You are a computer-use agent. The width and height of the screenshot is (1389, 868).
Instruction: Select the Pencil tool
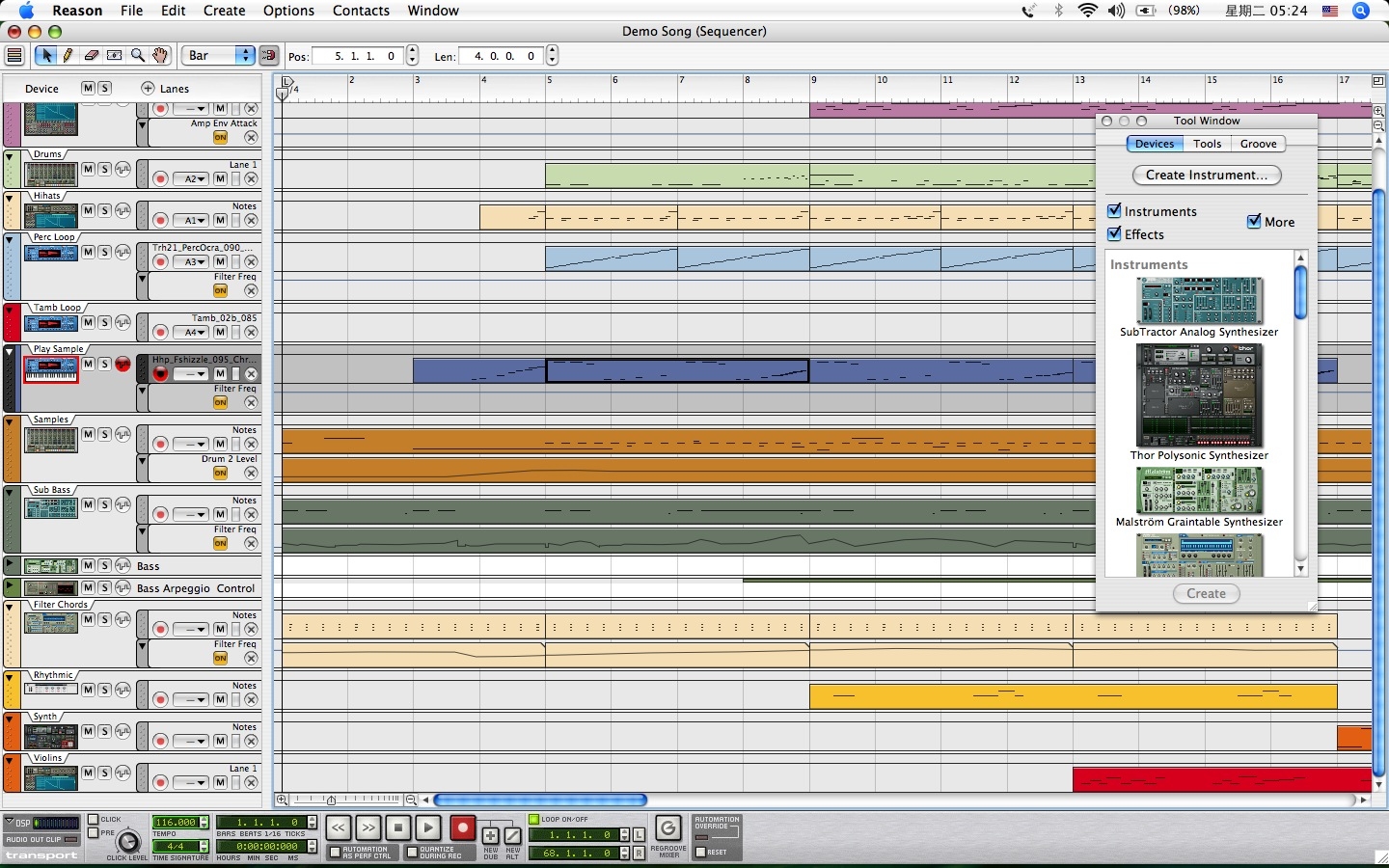(68, 56)
